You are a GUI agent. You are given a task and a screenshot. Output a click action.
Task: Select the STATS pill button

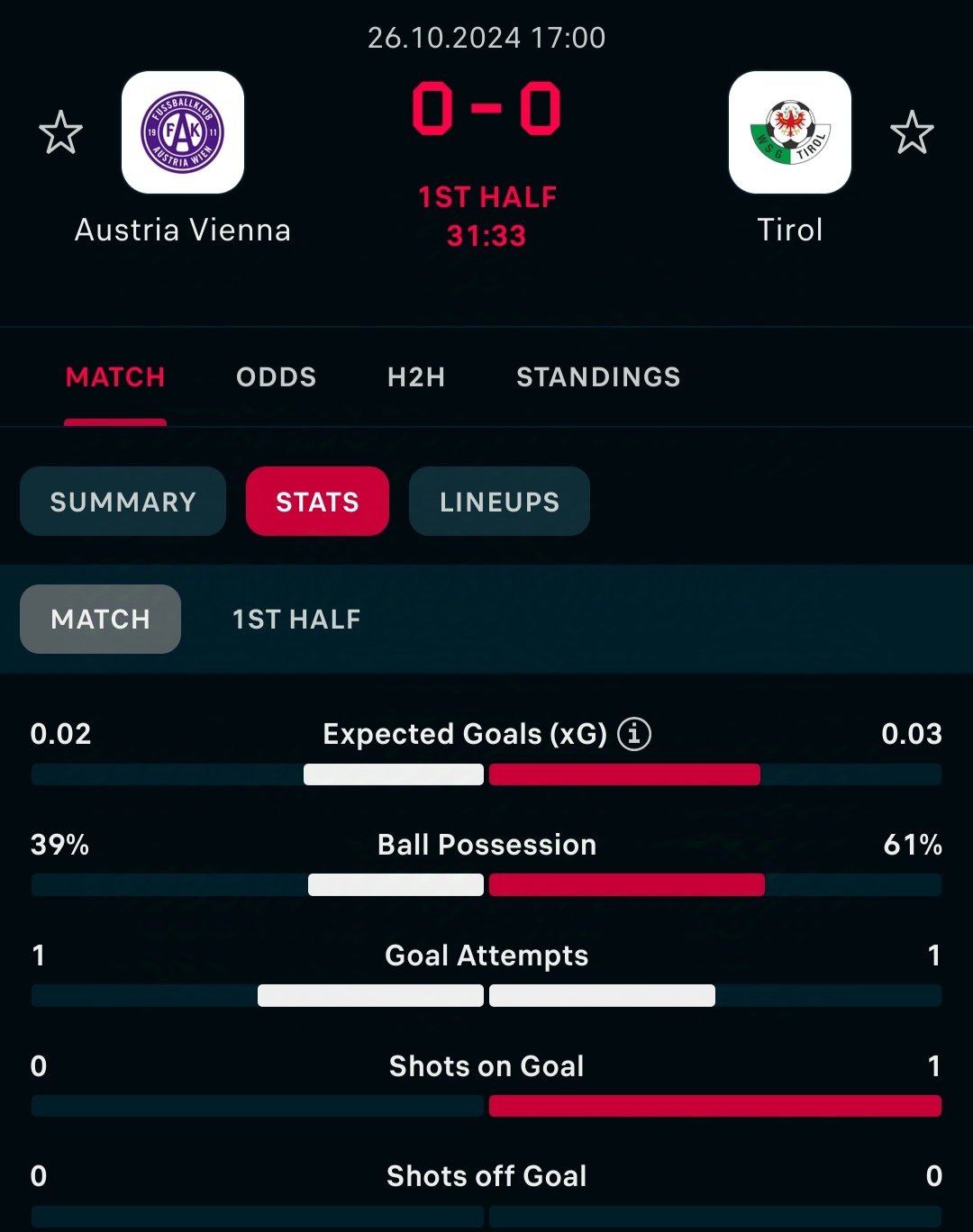(317, 502)
